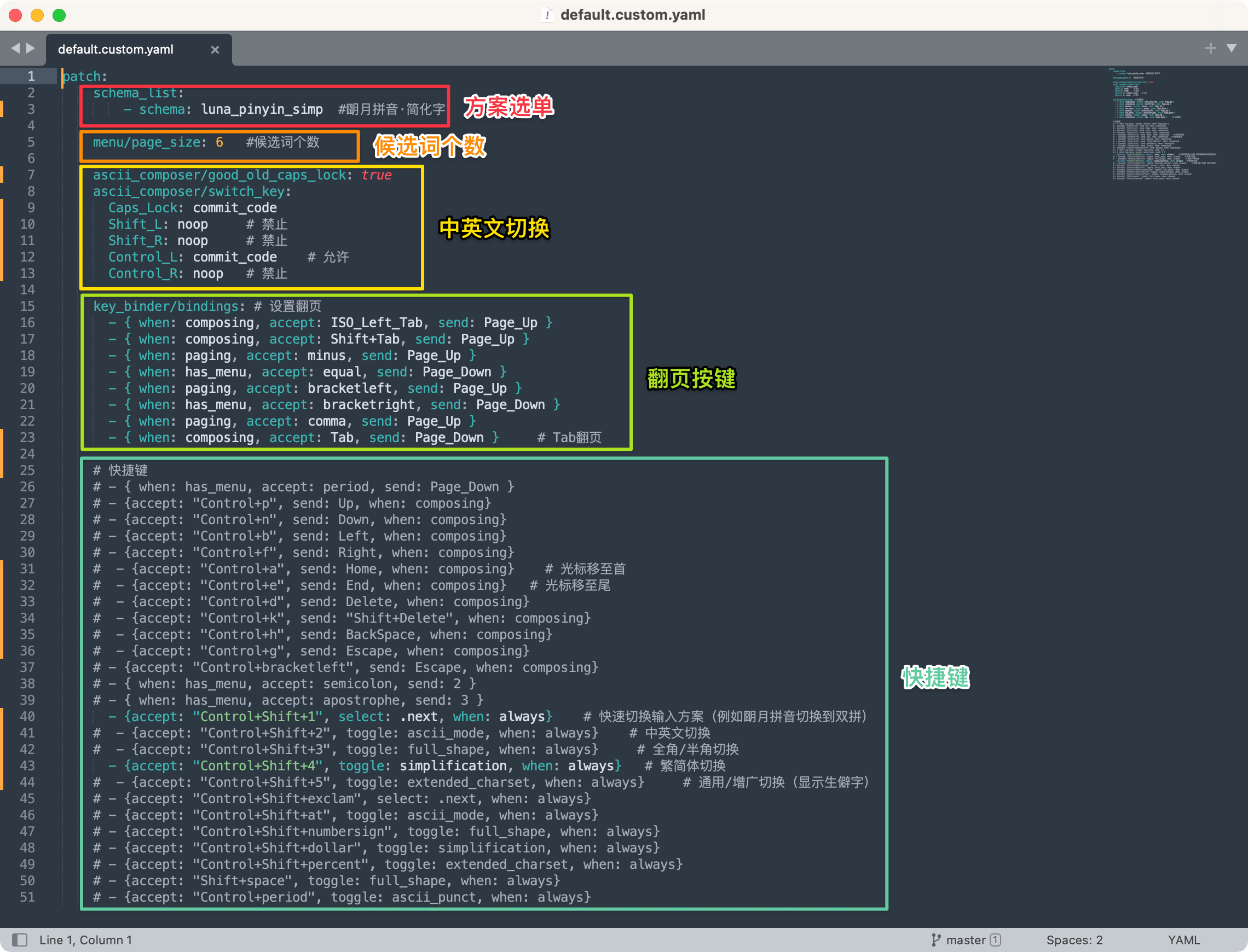Click the # 繁简体切换 comment
The width and height of the screenshot is (1248, 952).
(x=685, y=766)
